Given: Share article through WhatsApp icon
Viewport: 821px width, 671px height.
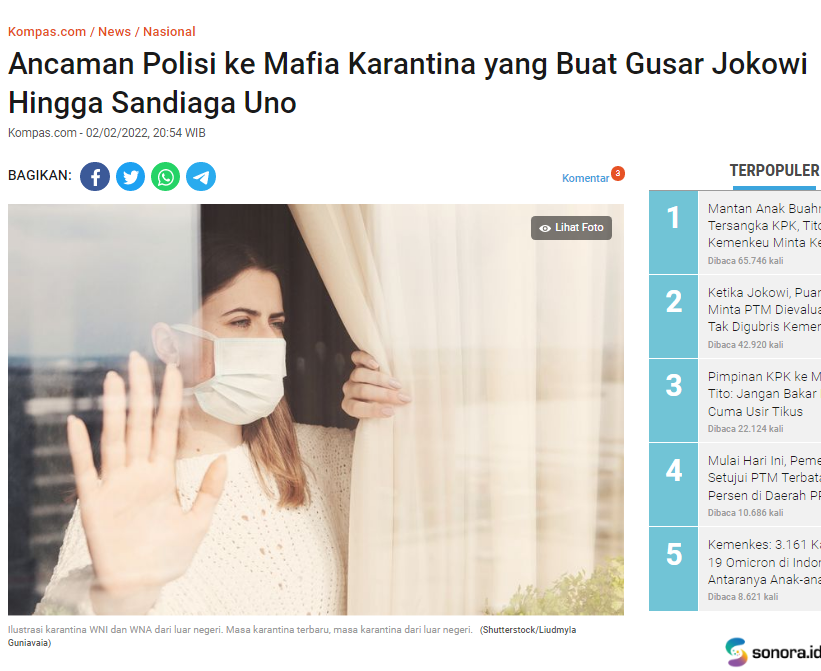Looking at the screenshot, I should pos(165,176).
